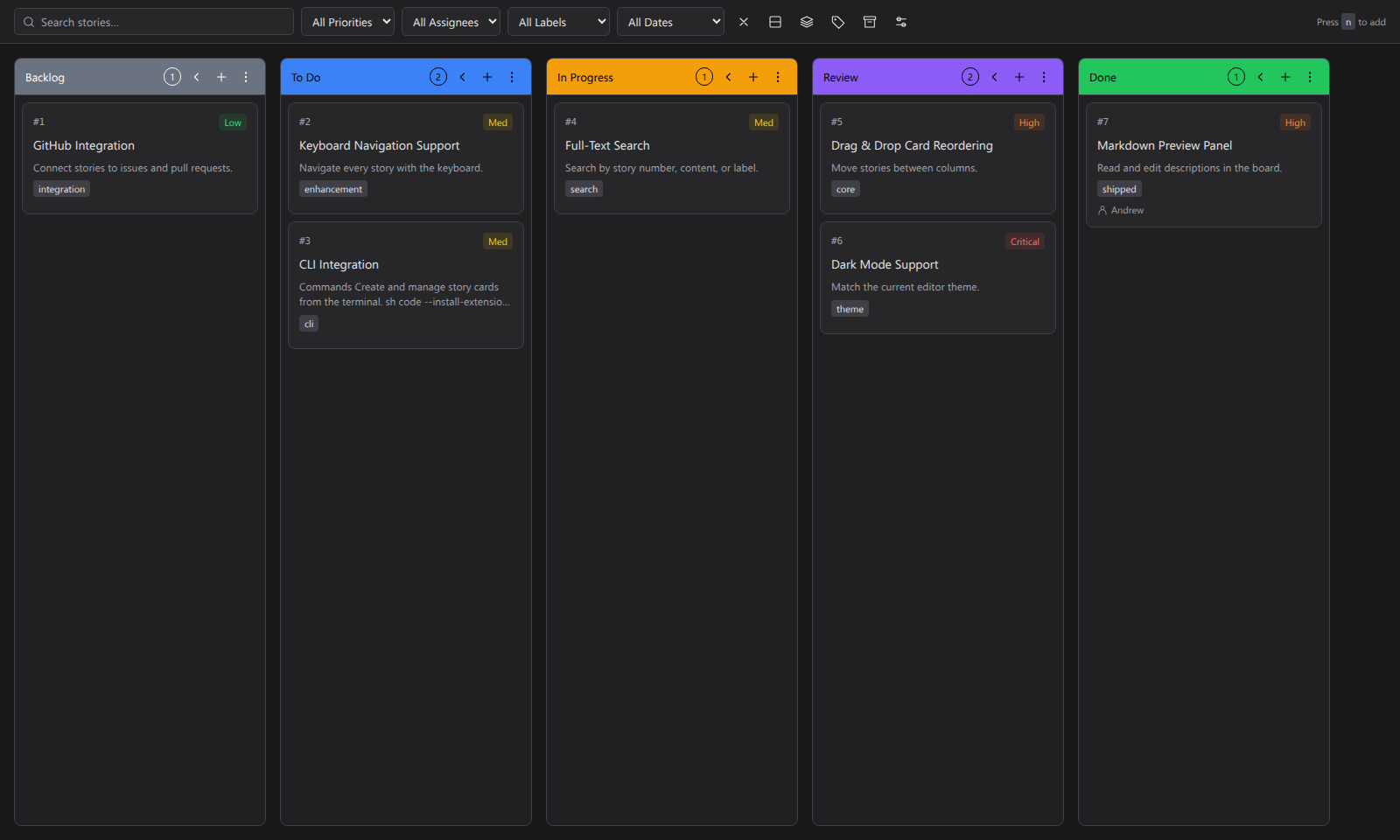The width and height of the screenshot is (1400, 840).
Task: Click High priority badge on story #7
Action: click(x=1295, y=122)
